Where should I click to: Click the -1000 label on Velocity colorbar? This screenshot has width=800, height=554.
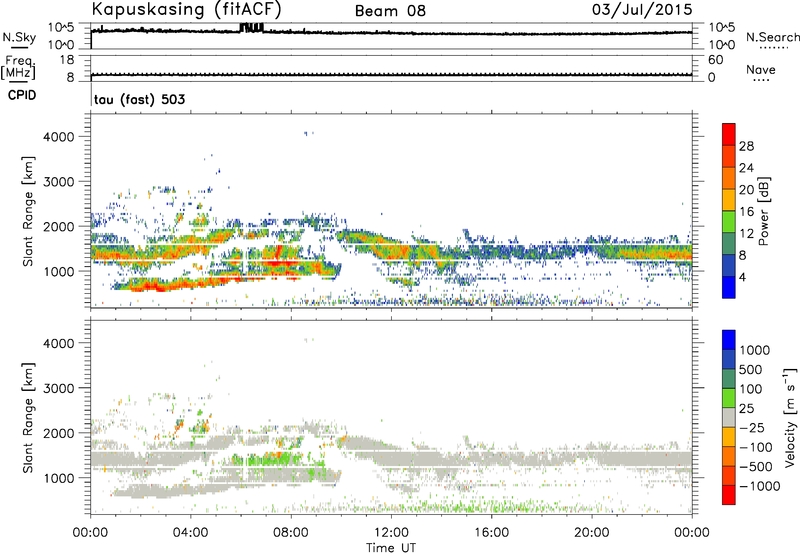760,486
